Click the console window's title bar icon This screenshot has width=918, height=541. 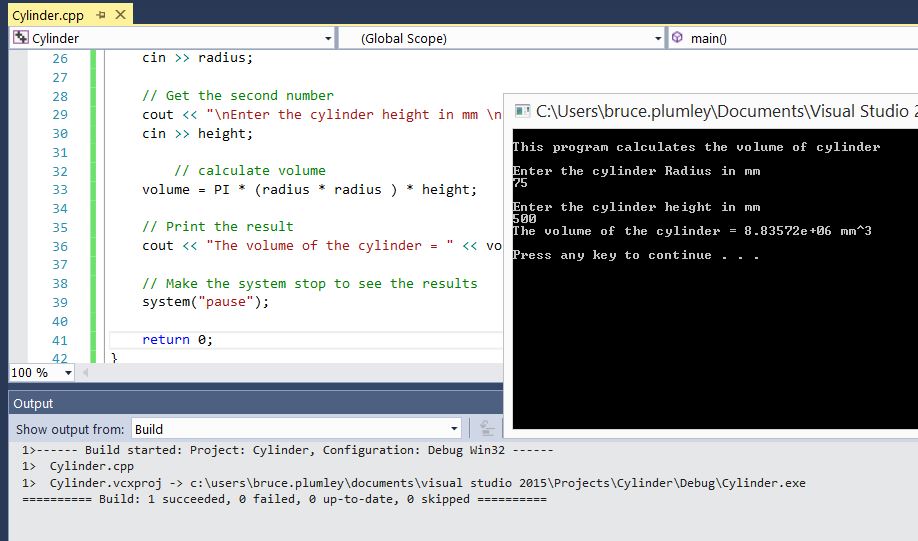coord(522,111)
